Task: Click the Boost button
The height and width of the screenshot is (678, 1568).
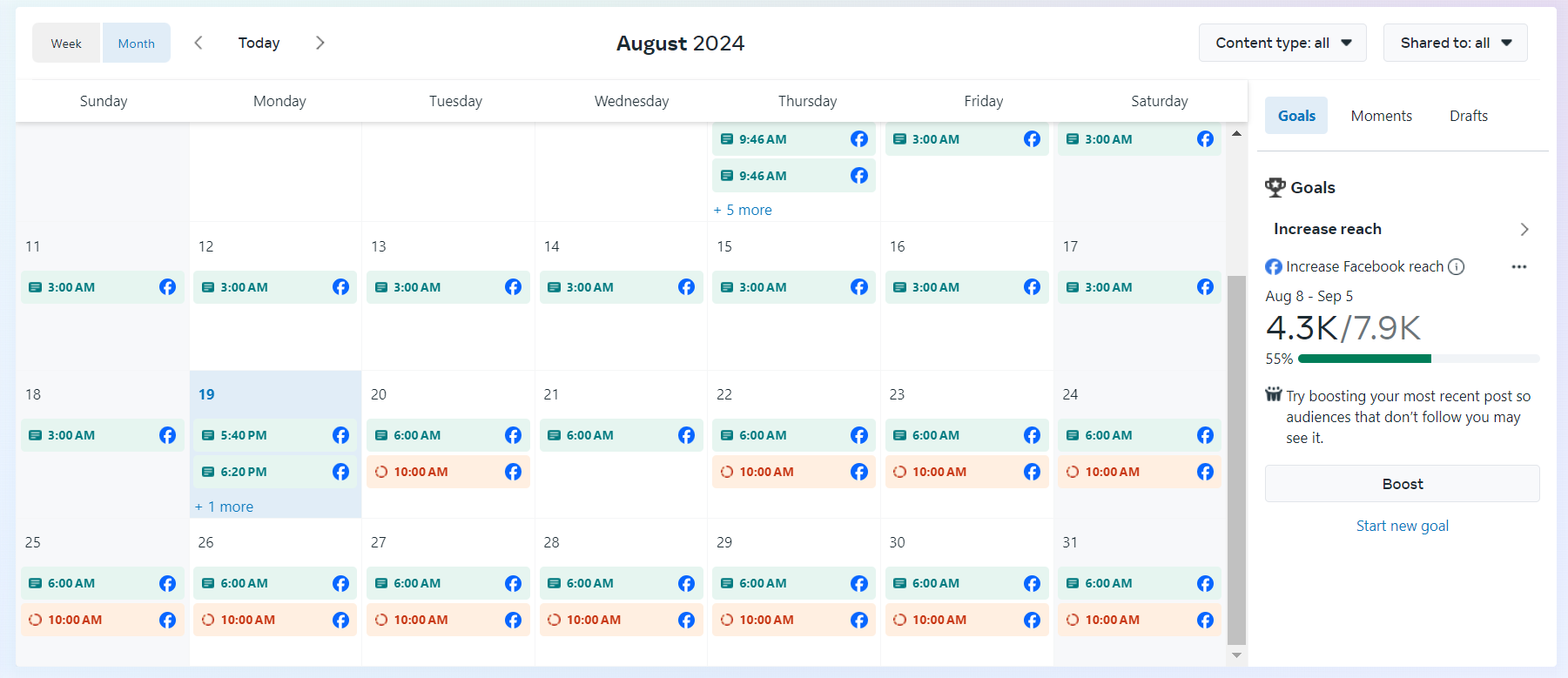Action: (x=1402, y=484)
